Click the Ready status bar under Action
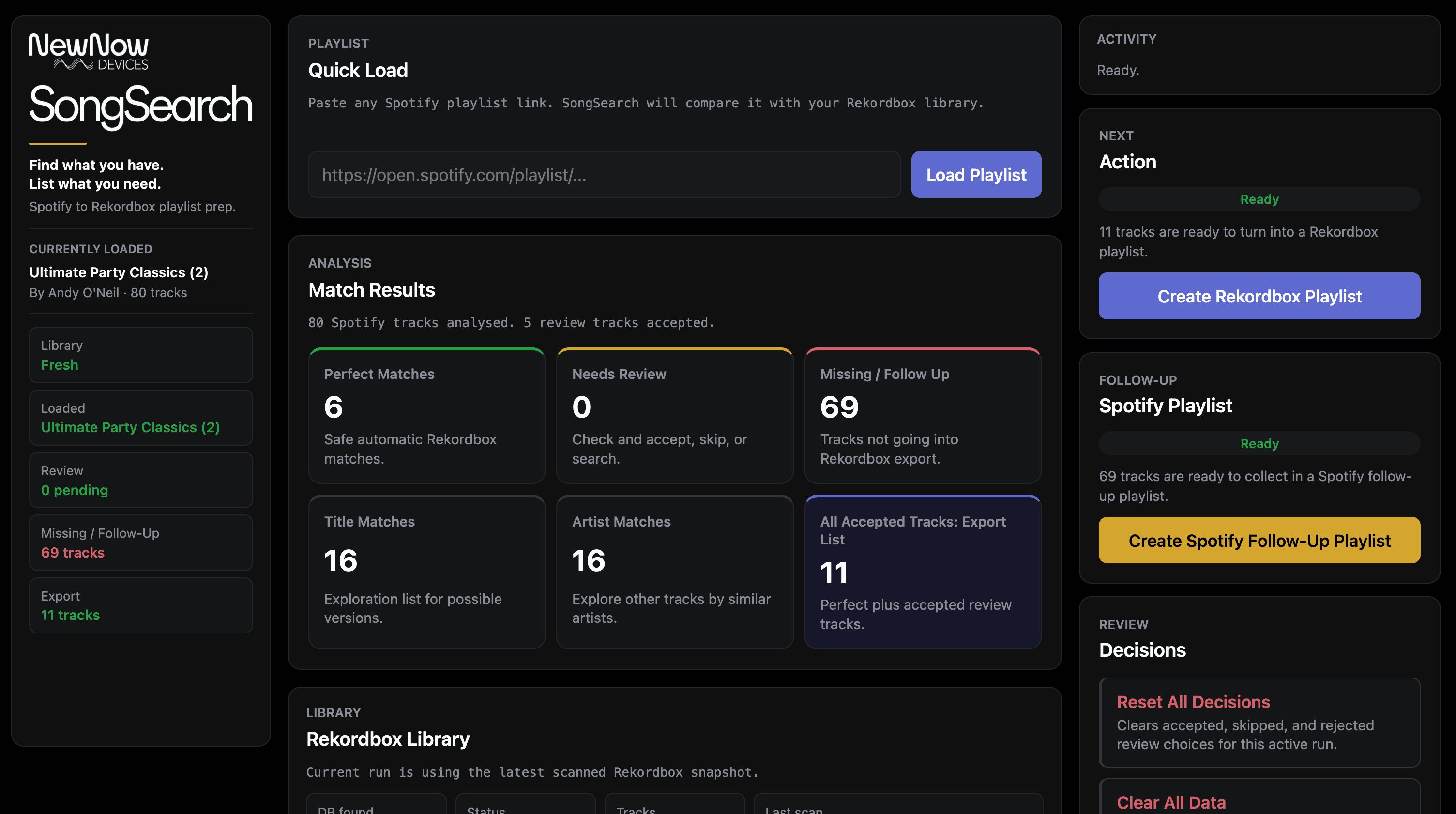 (1259, 199)
